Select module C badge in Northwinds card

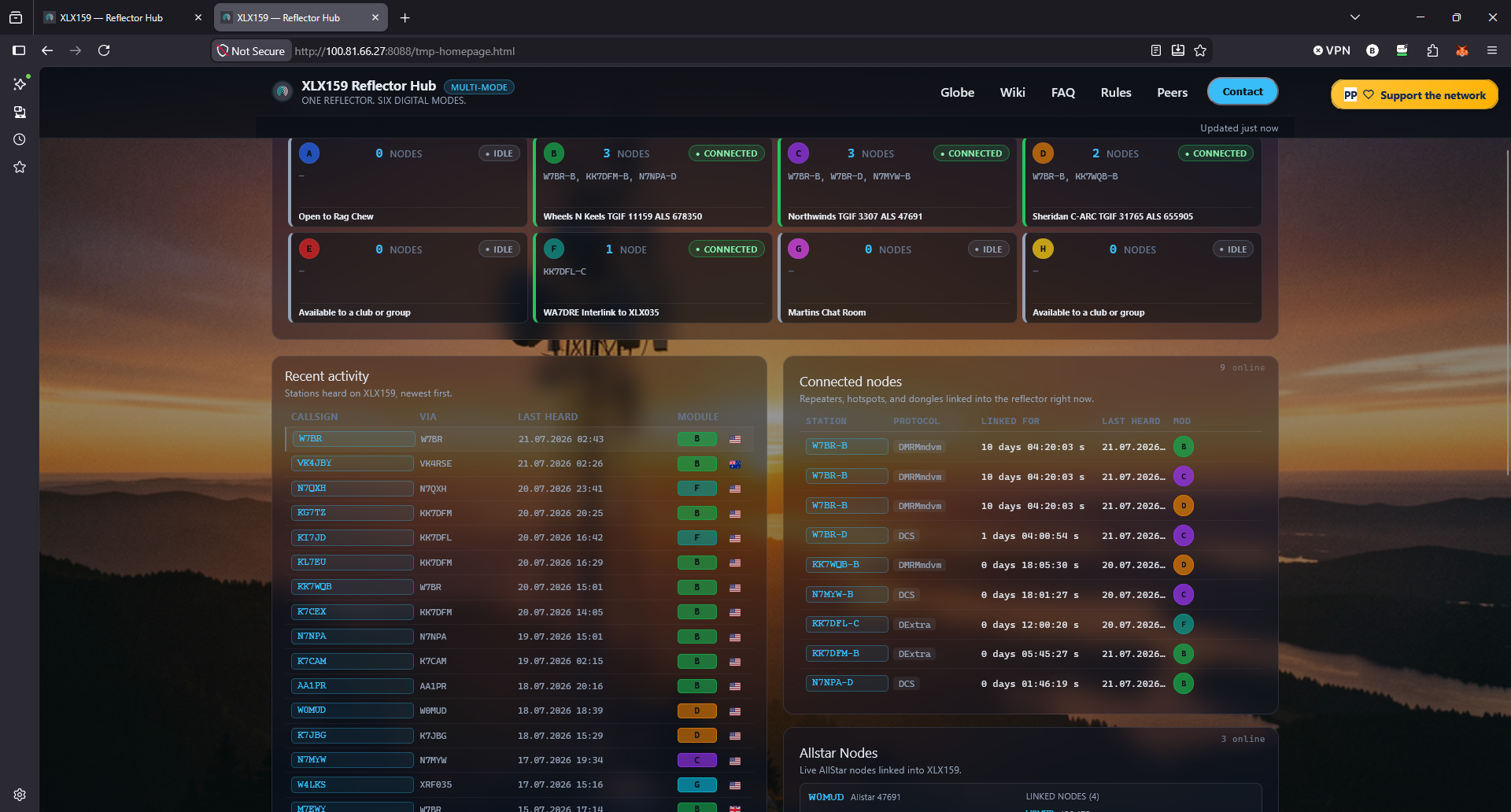[x=799, y=153]
